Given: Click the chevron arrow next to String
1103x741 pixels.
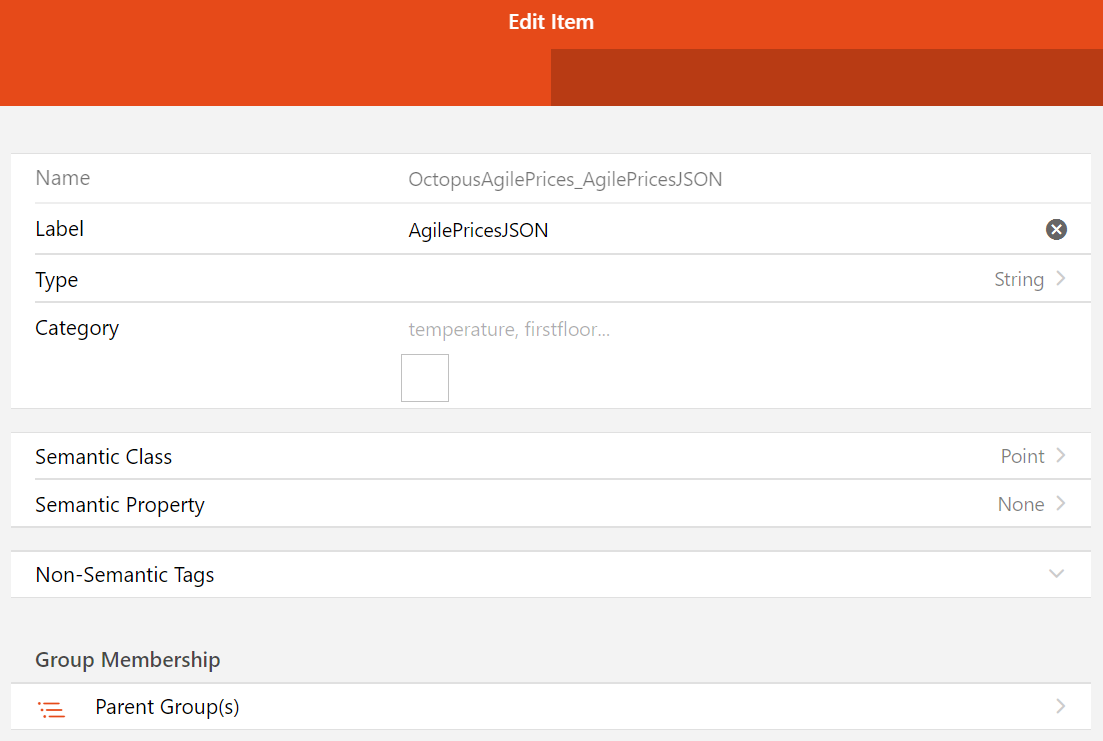Looking at the screenshot, I should [1061, 279].
